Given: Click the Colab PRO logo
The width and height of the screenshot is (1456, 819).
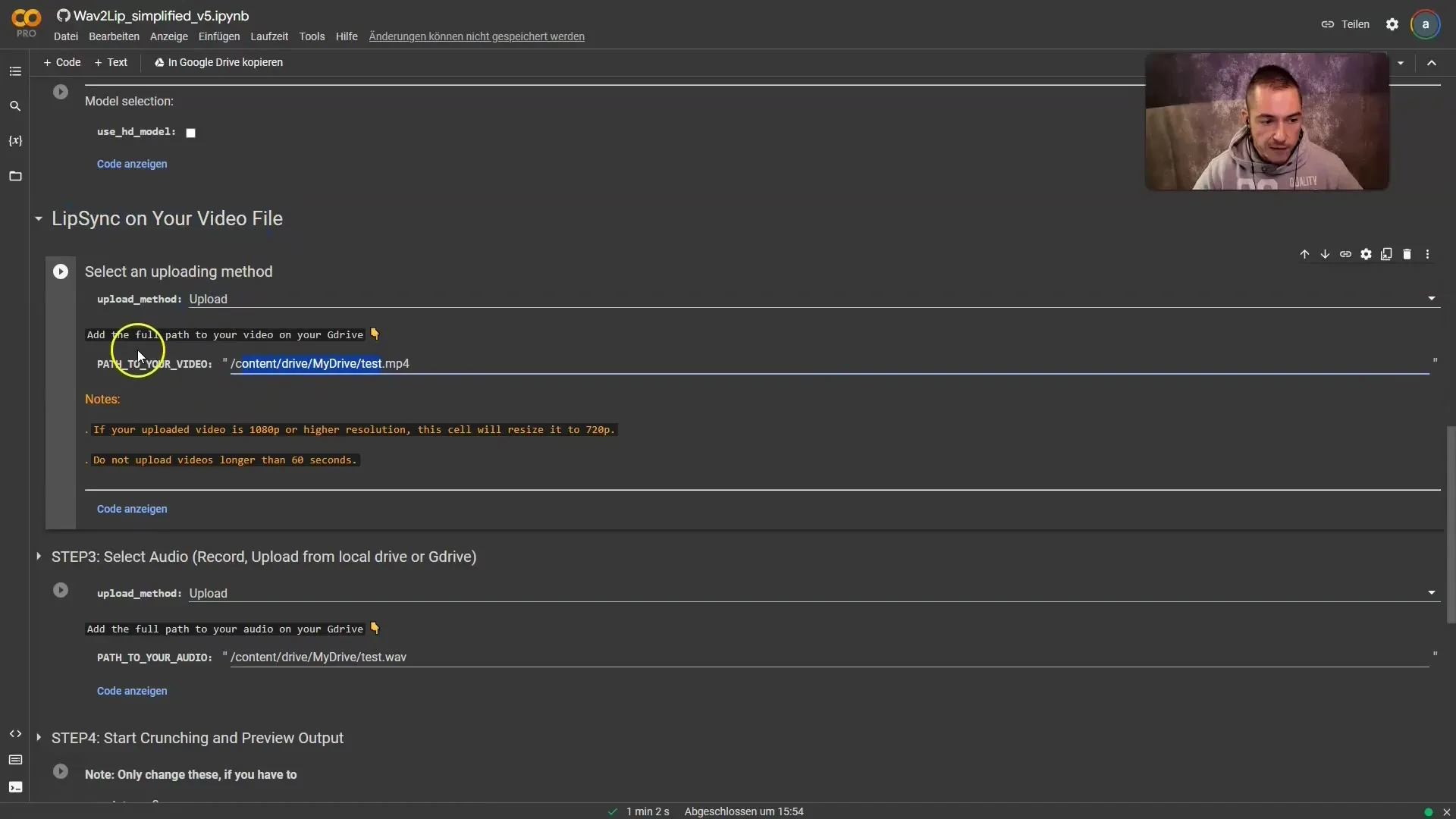Looking at the screenshot, I should [27, 23].
